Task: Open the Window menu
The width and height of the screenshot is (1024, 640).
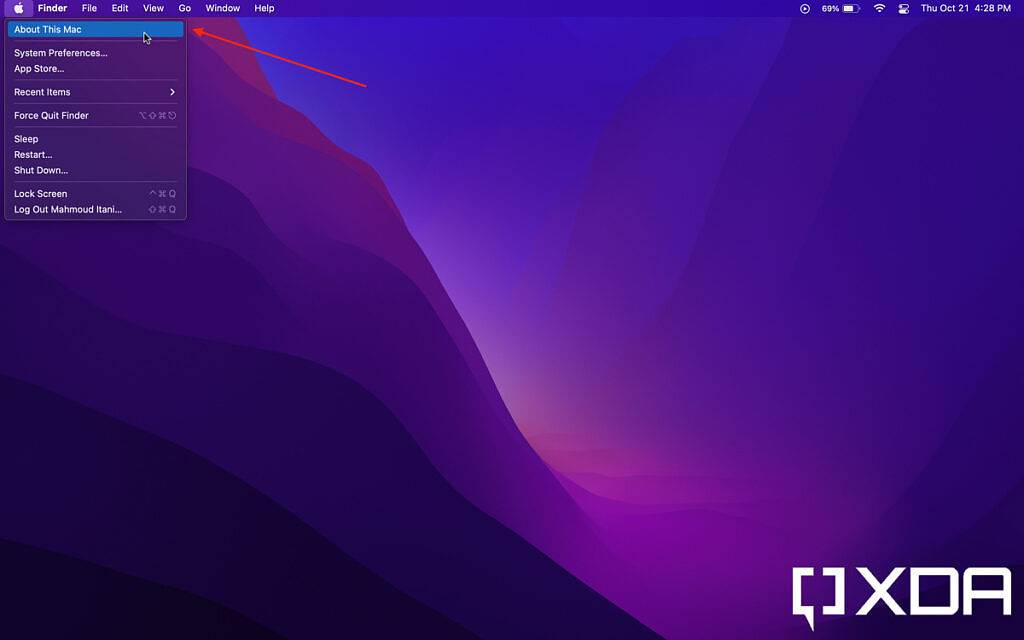Action: 222,8
